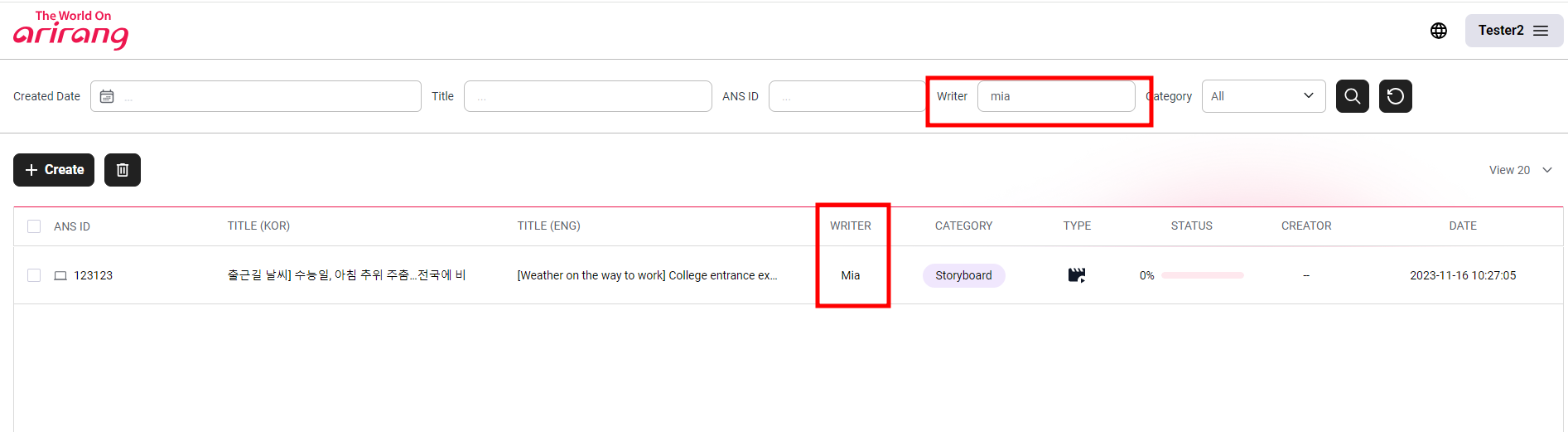Click the trash delete icon
1568x432 pixels.
[123, 170]
